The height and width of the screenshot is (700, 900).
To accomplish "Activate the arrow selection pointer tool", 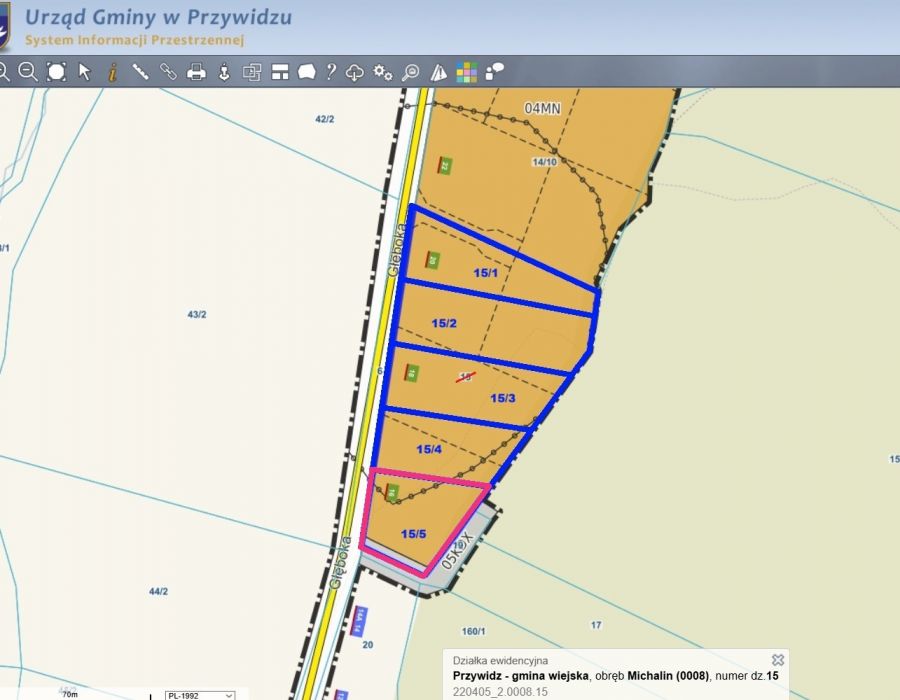I will point(85,71).
